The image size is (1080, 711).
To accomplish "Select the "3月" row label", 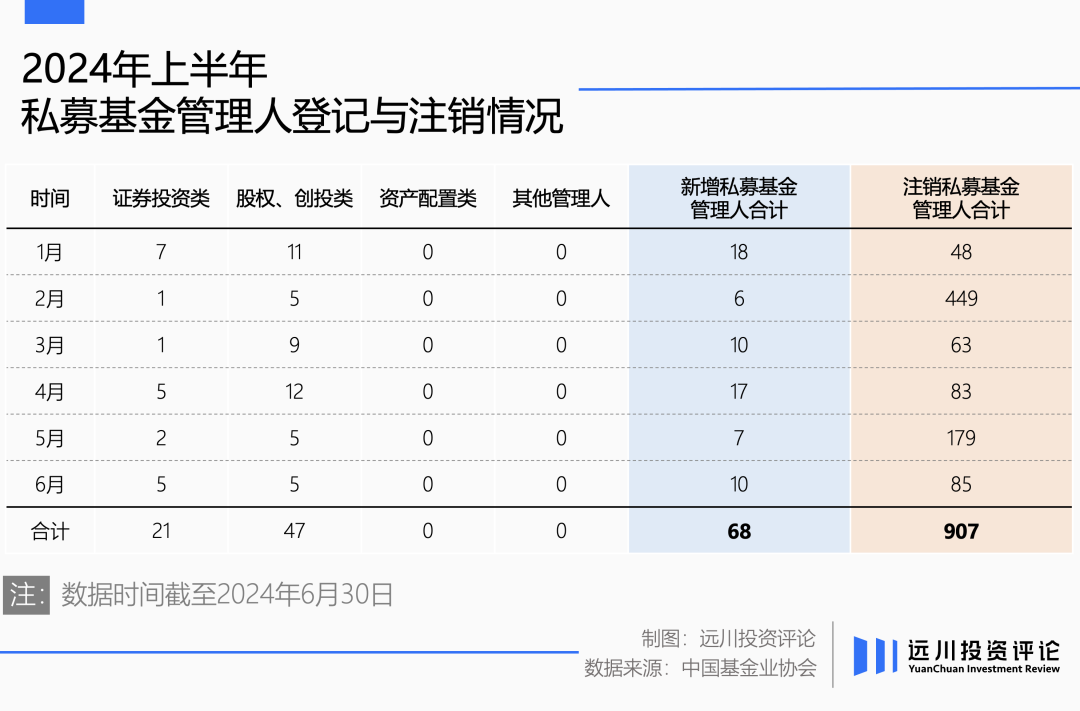I will click(50, 345).
